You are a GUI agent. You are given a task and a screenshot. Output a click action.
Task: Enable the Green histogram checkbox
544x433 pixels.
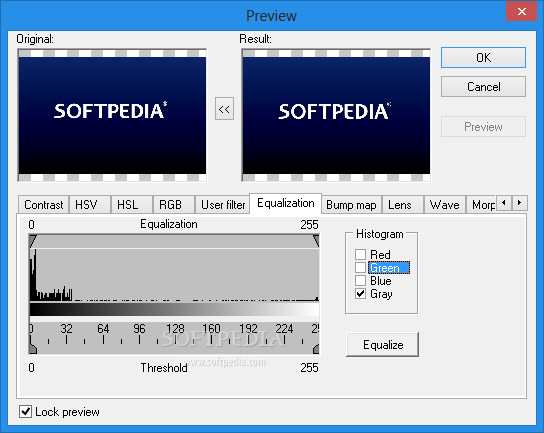click(360, 268)
